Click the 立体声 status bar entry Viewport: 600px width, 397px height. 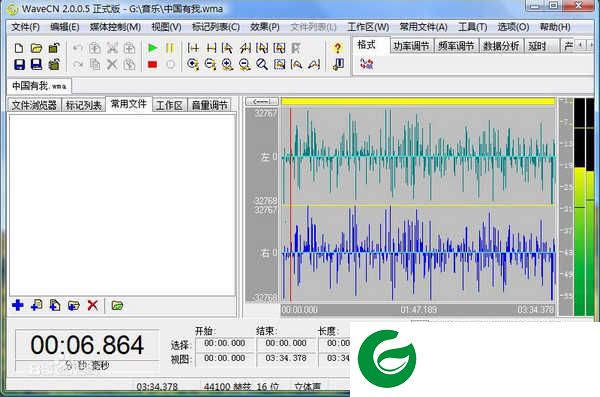[307, 387]
